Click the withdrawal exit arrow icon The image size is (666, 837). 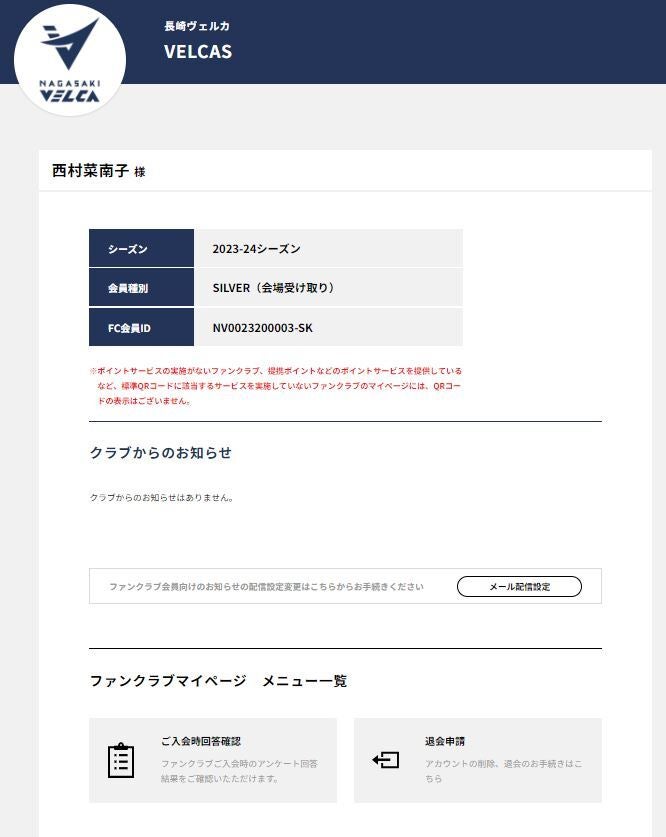386,760
